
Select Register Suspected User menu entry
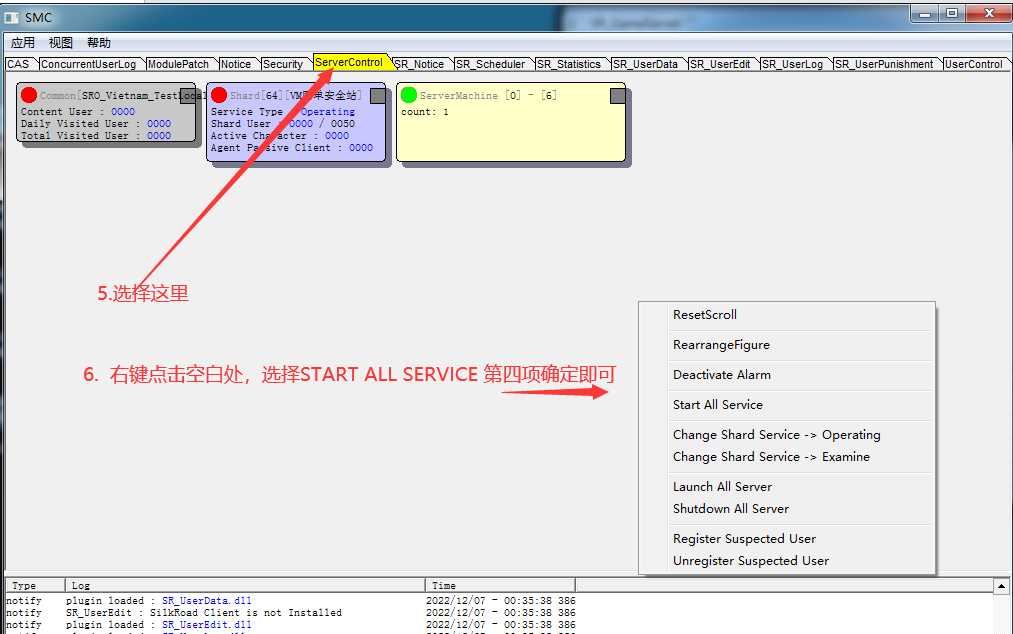pos(744,539)
